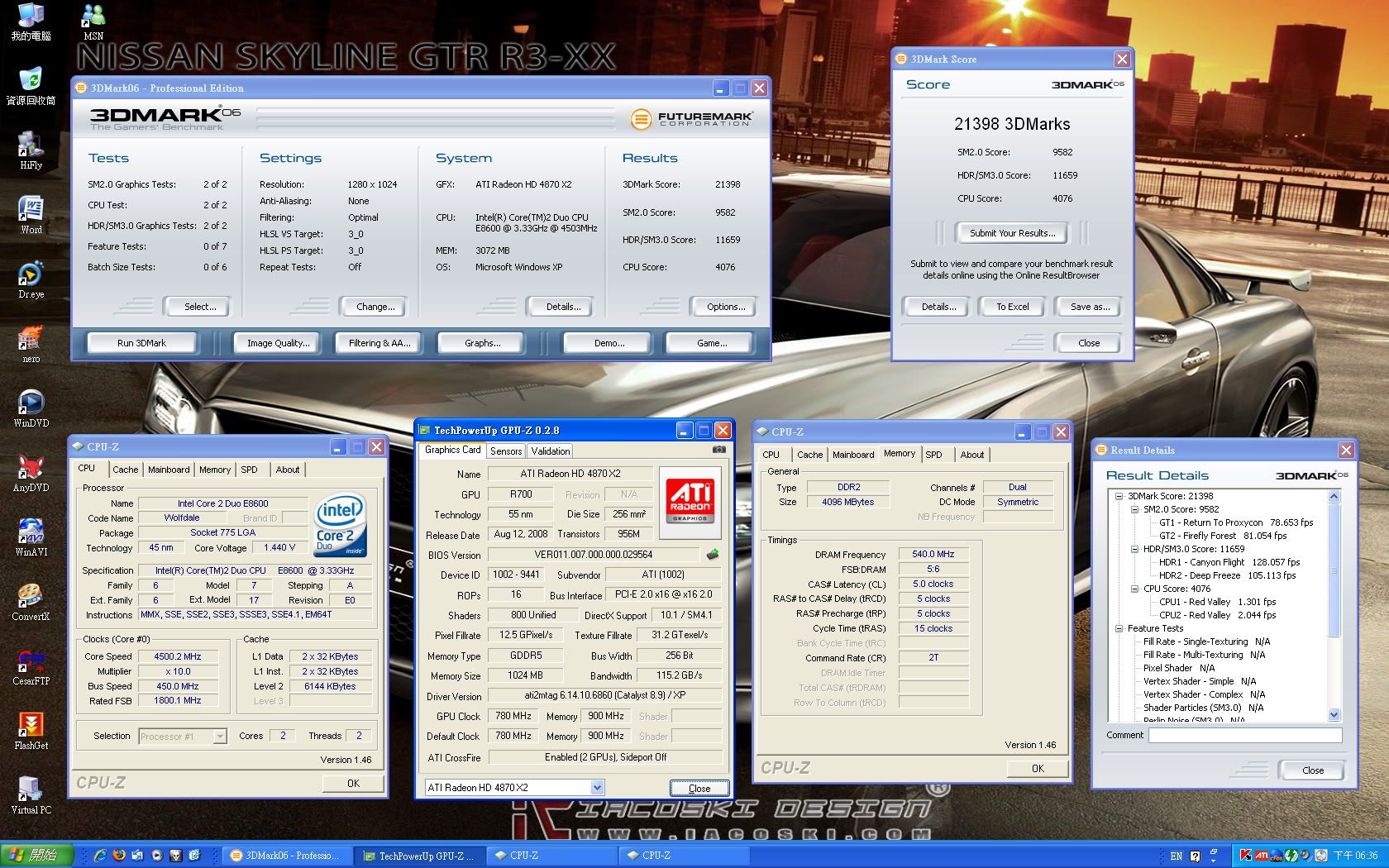Switch to Sensors tab in GPU-Z
The height and width of the screenshot is (868, 1389).
coord(506,451)
